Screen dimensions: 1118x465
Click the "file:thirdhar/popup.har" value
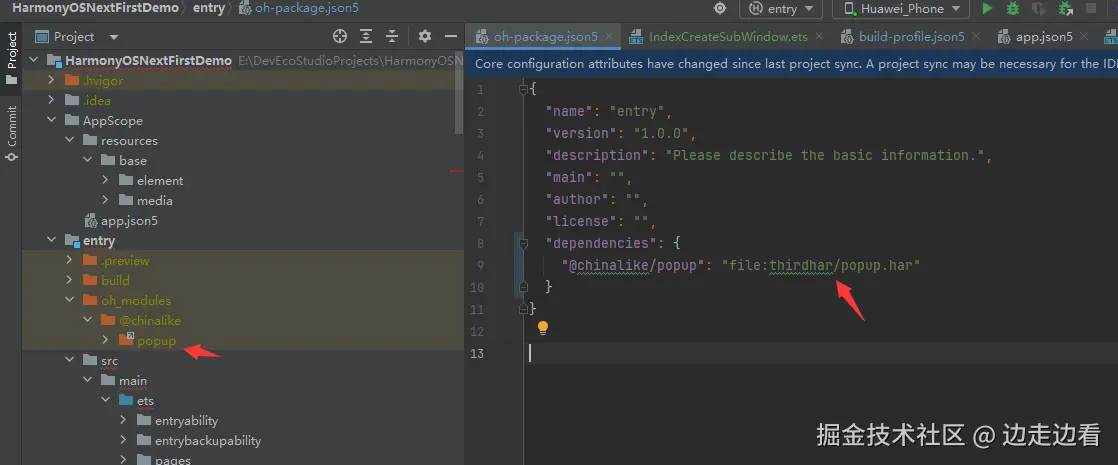(821, 265)
